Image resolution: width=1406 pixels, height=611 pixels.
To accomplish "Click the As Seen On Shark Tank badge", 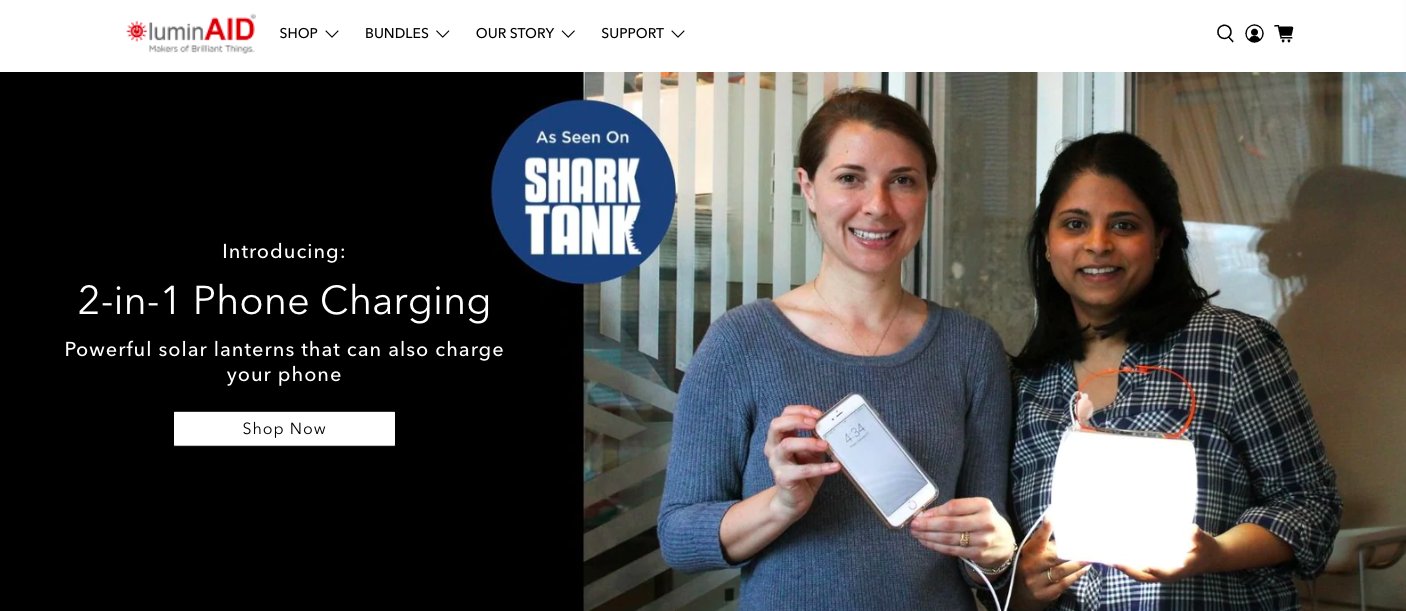I will pos(583,191).
